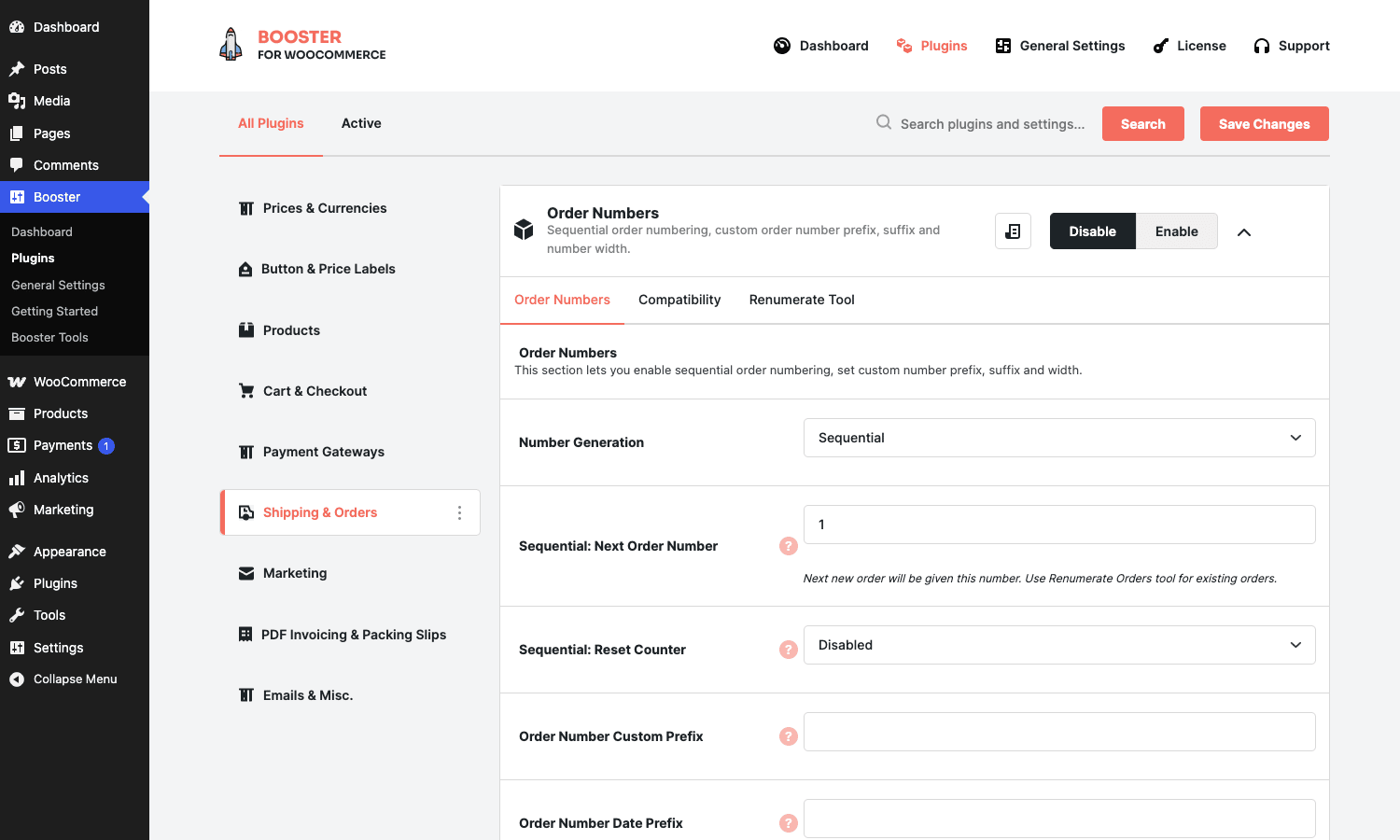Click the Booster rocket logo icon
The image size is (1400, 840).
[x=231, y=45]
